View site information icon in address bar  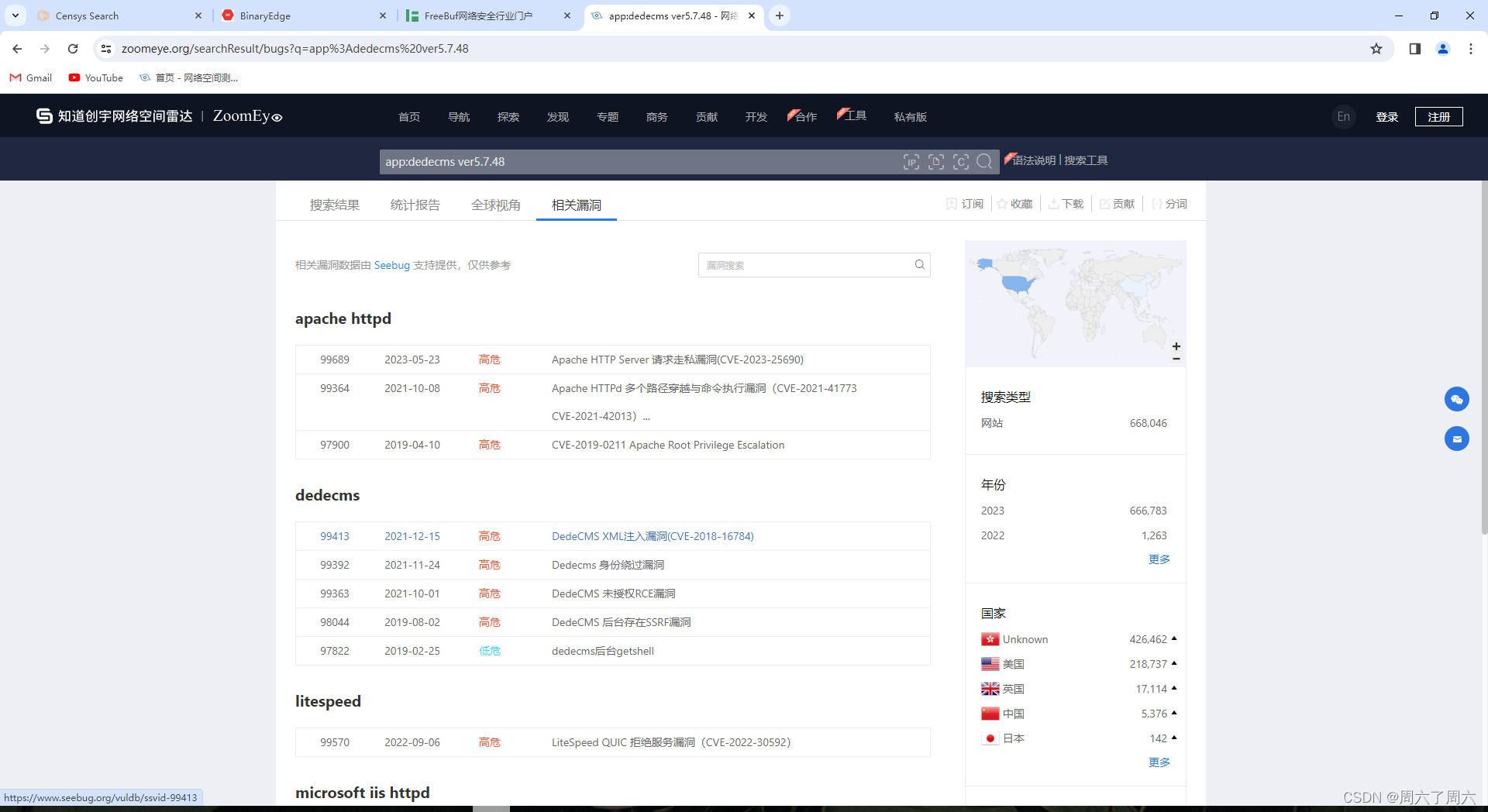click(x=106, y=49)
